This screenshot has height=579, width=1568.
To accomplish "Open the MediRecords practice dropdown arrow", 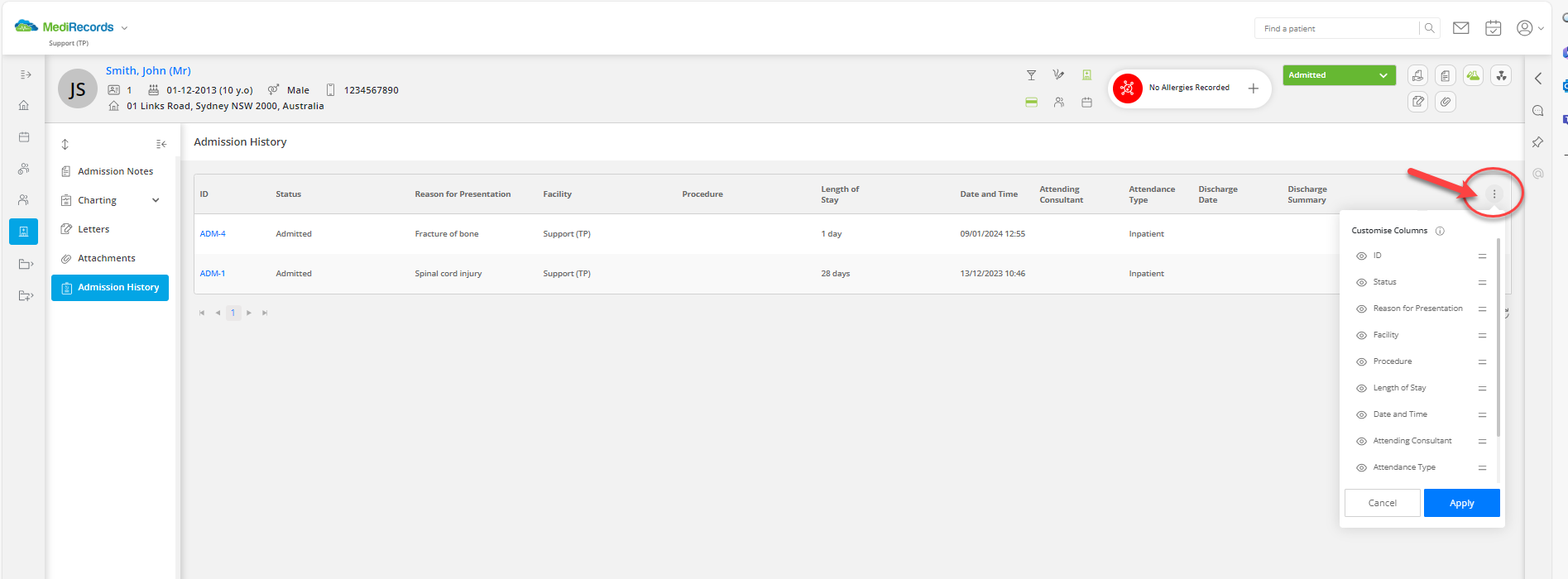I will [124, 28].
